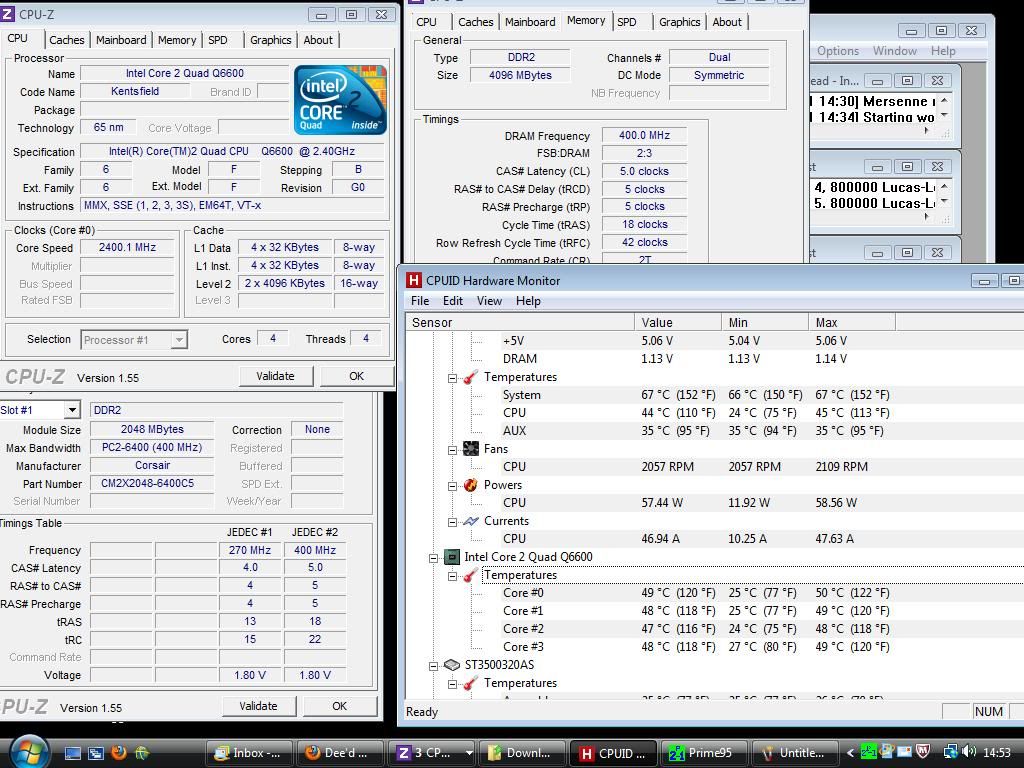Viewport: 1024px width, 768px height.
Task: Collapse the mainboard Temperatures node above System
Action: tap(452, 378)
